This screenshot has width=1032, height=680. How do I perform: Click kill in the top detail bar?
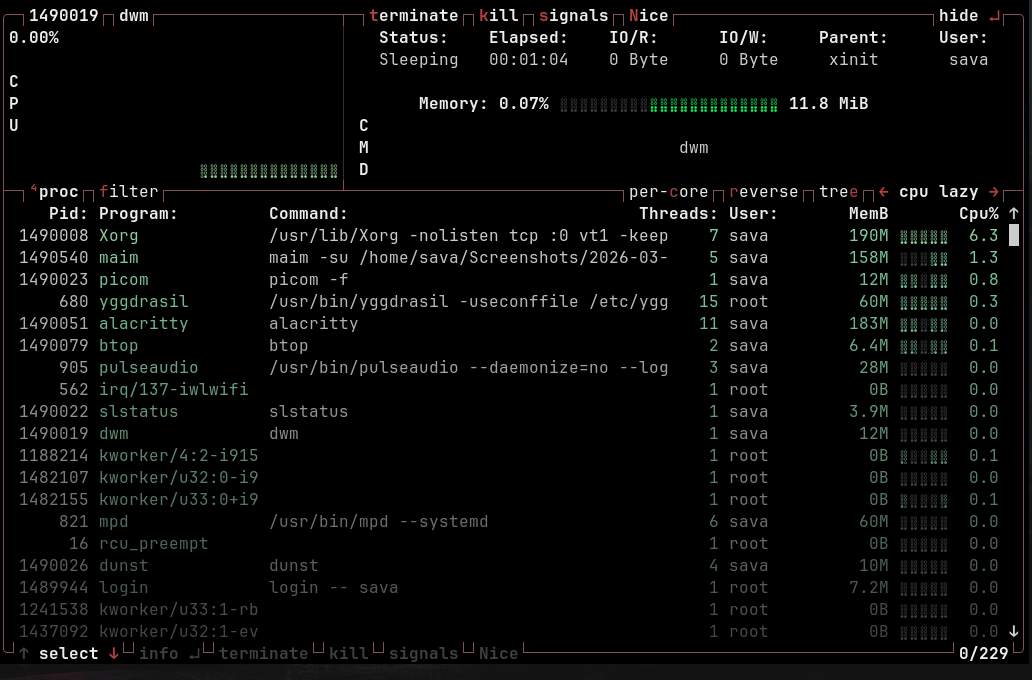pos(498,16)
